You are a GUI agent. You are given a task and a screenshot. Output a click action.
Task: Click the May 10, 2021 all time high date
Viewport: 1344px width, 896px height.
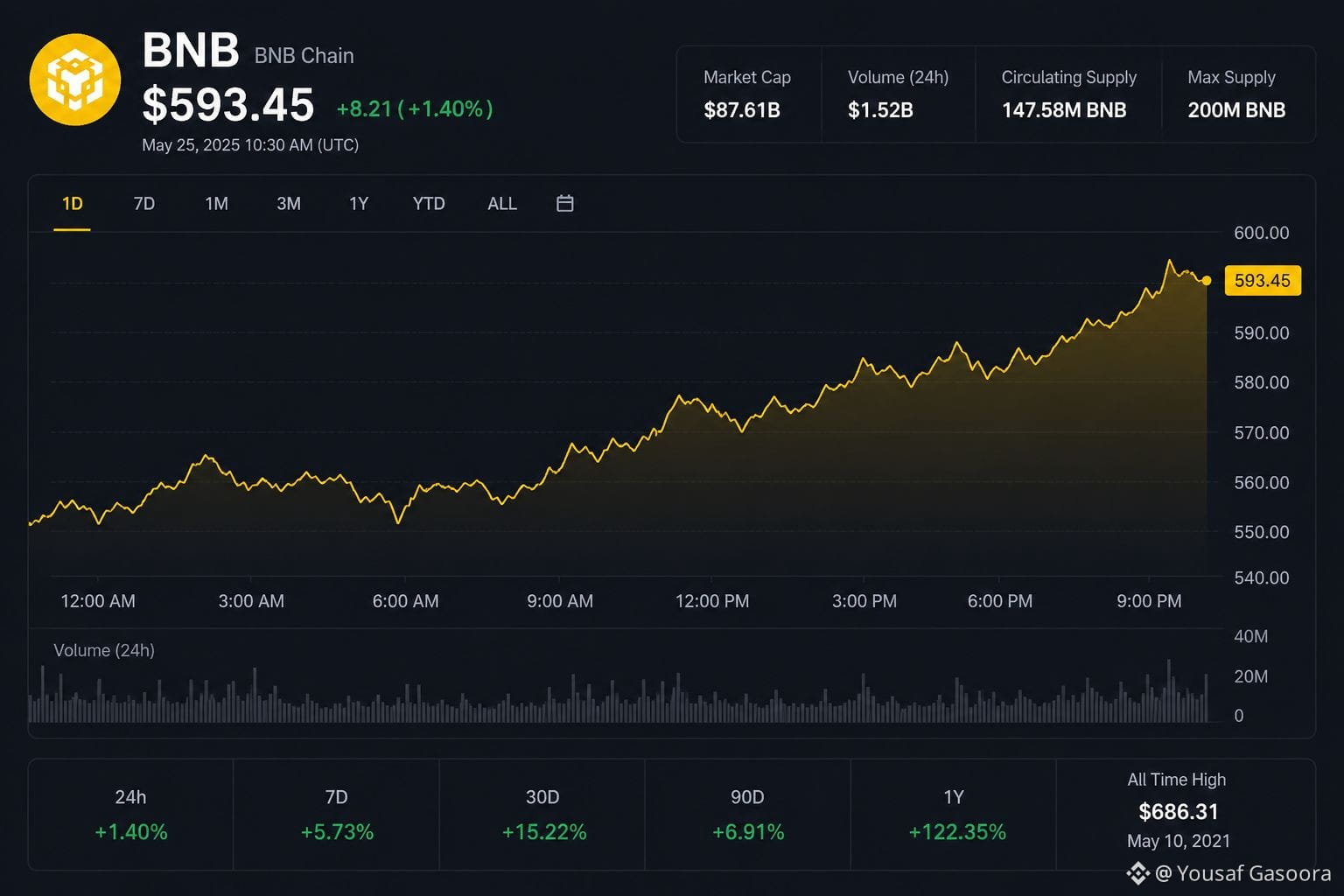point(1179,841)
